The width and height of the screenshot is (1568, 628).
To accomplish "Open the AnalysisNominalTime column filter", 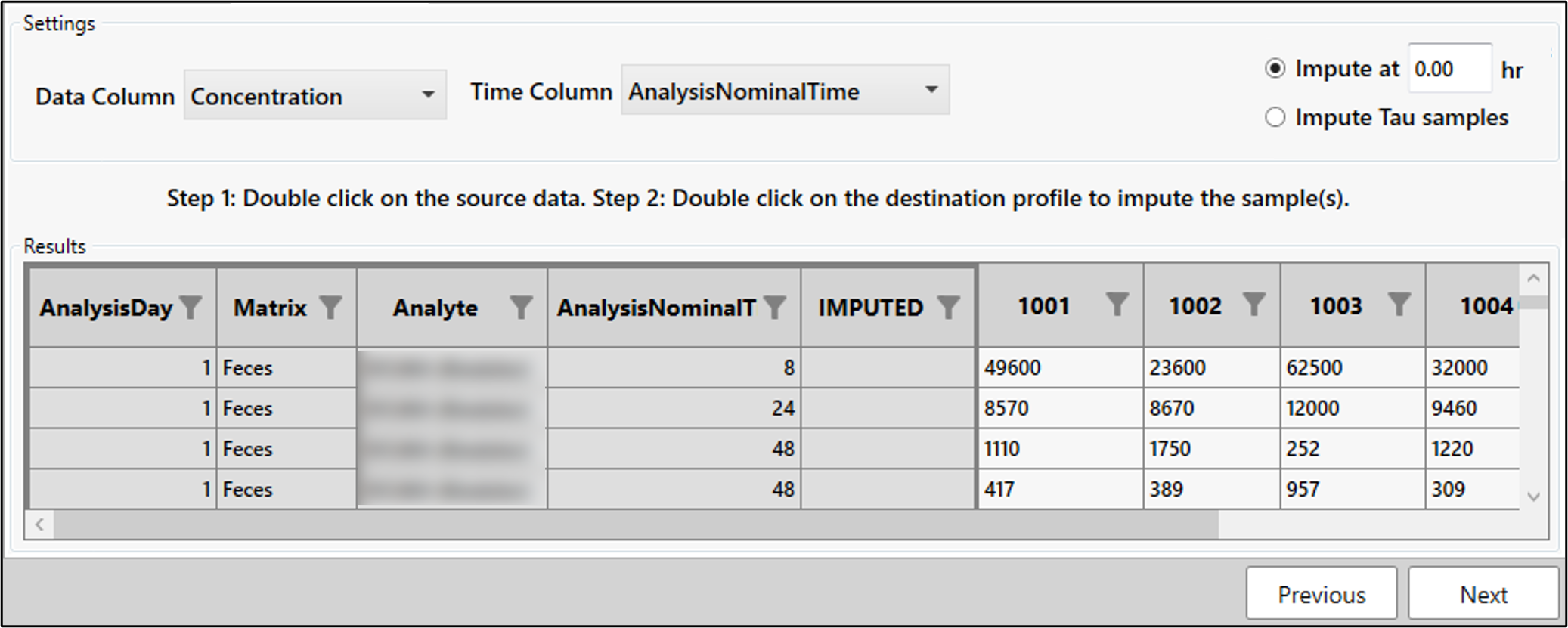I will [x=775, y=308].
